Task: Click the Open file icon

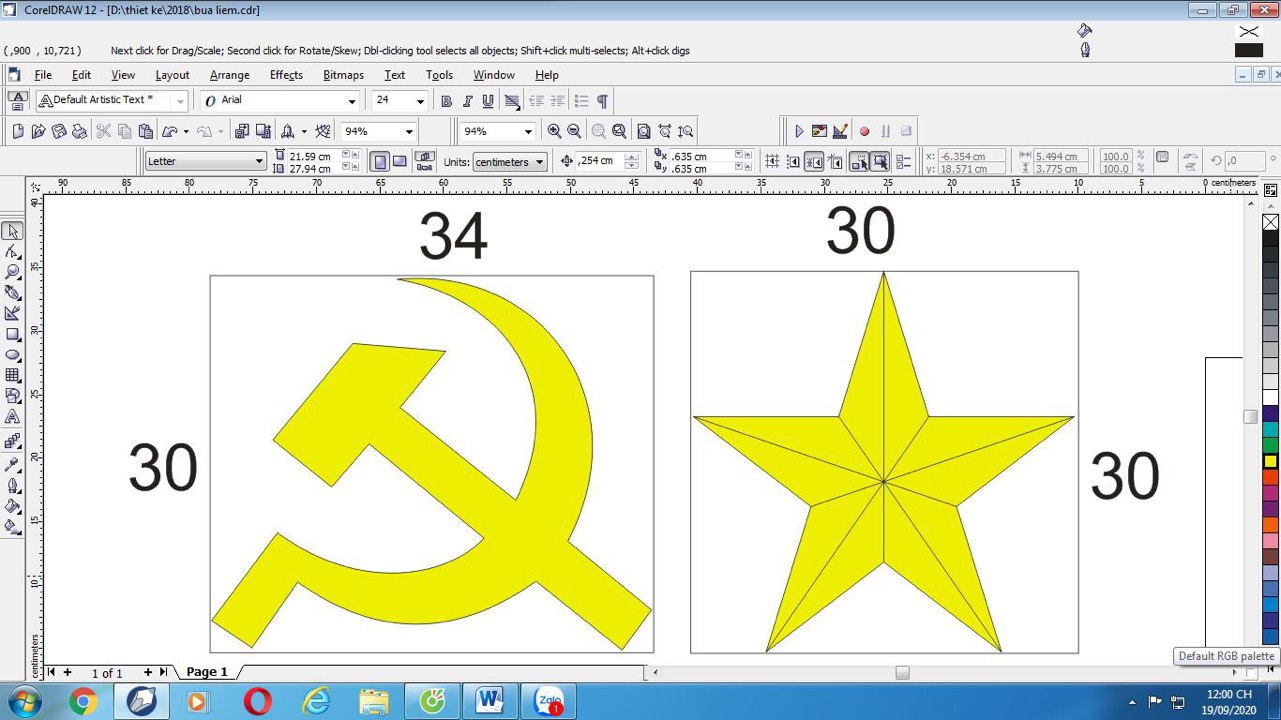Action: pyautogui.click(x=38, y=131)
